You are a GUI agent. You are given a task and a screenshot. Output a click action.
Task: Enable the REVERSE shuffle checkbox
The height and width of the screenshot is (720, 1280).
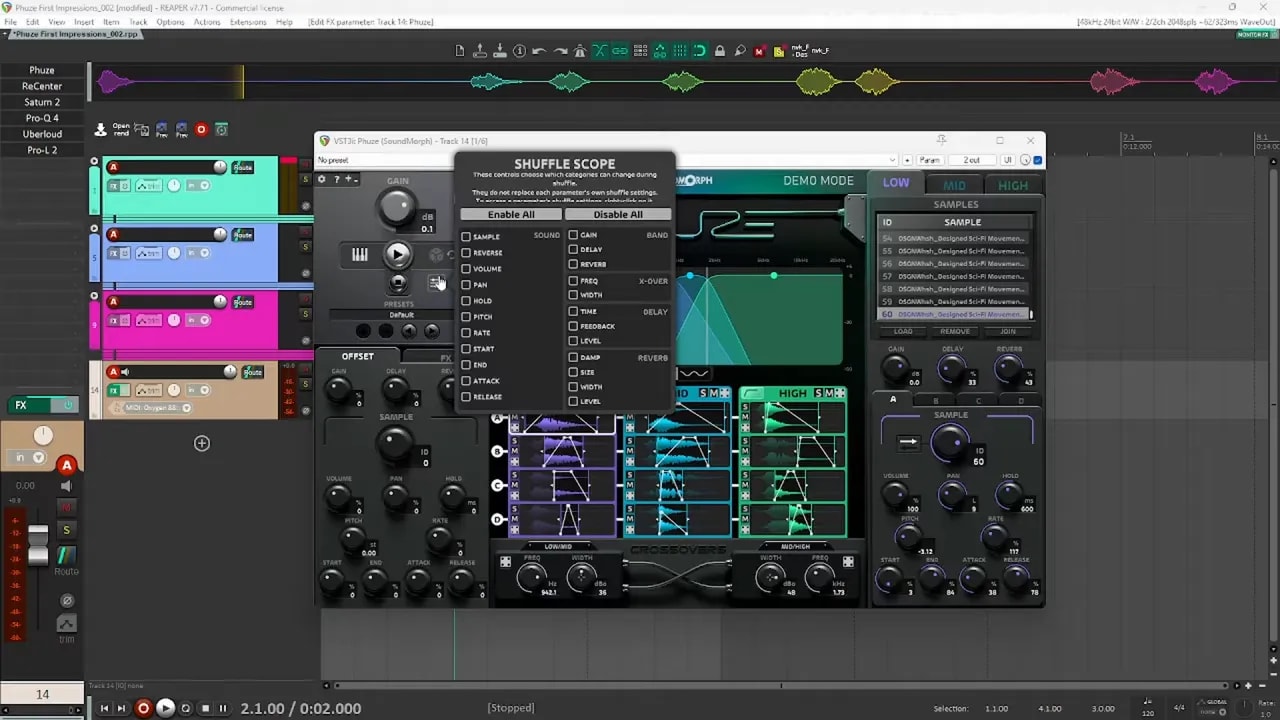click(466, 253)
